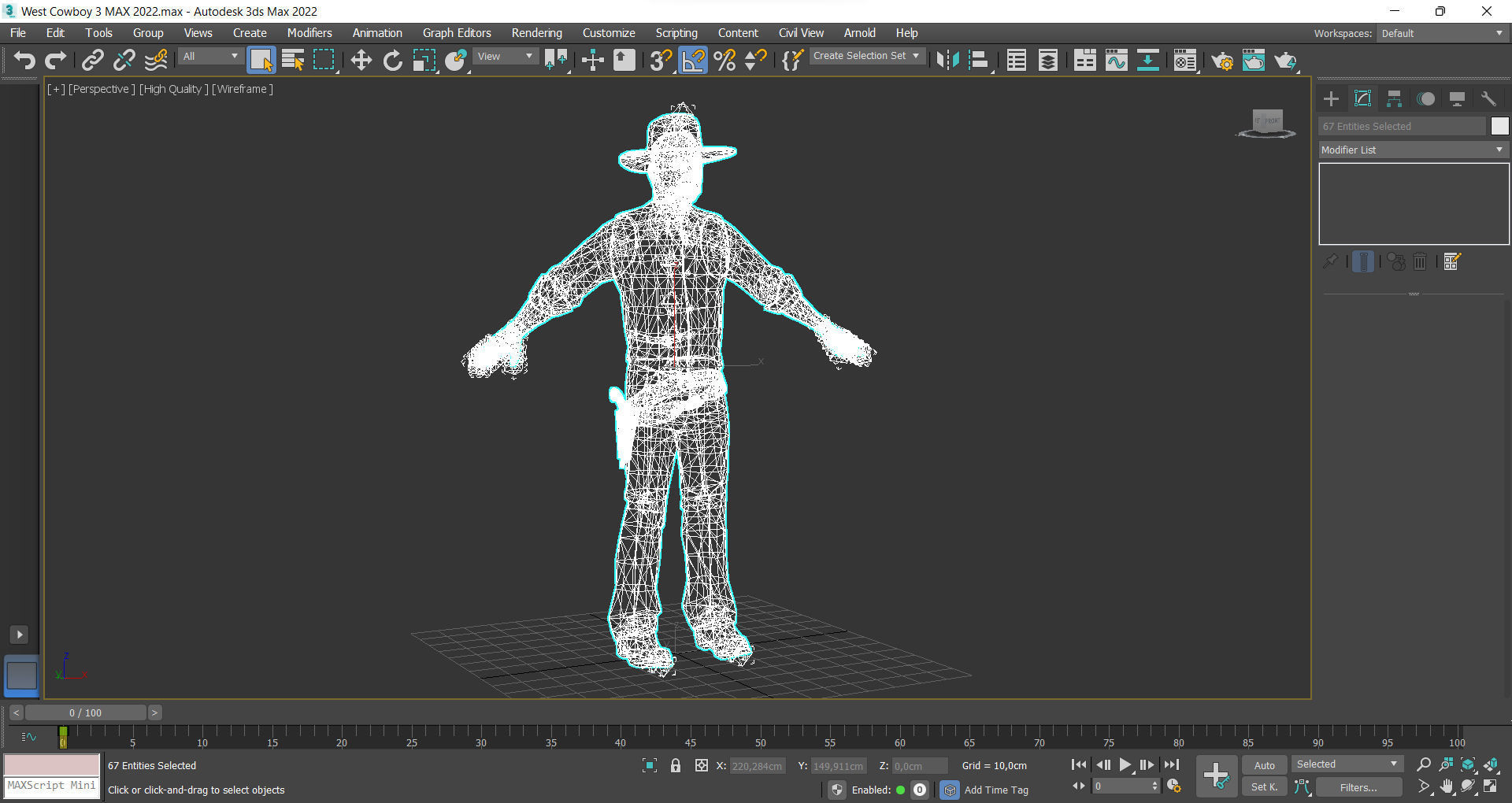Open the Schematic View icon

tap(1148, 60)
